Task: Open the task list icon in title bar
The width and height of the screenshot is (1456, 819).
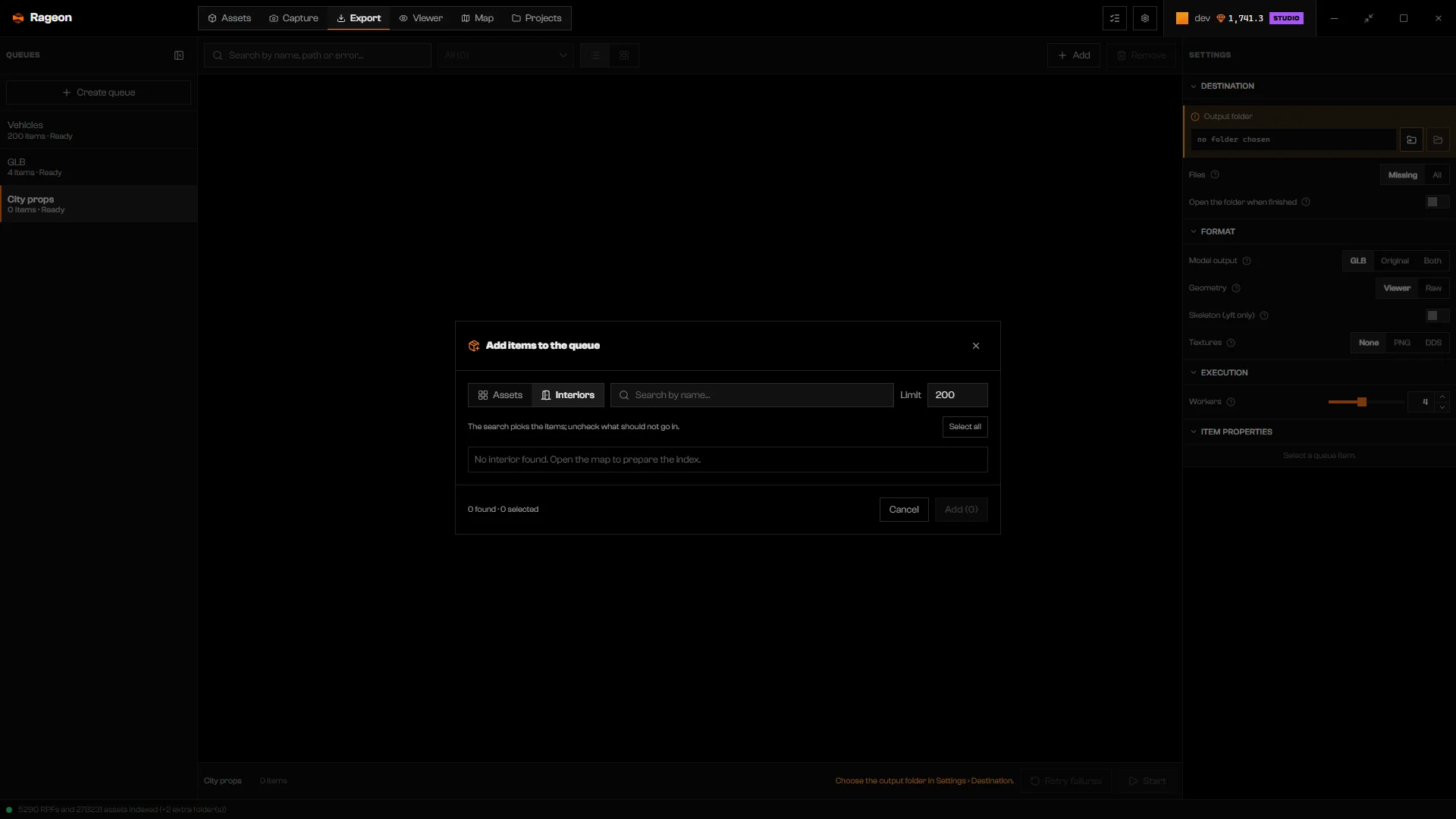Action: point(1115,18)
